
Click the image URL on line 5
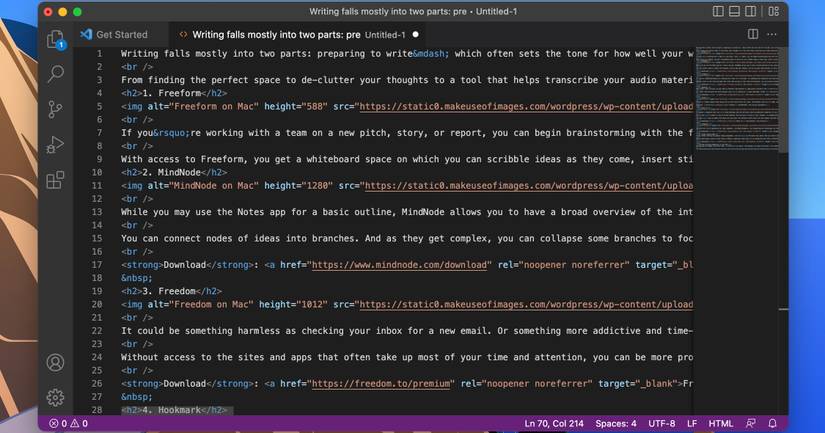526,106
